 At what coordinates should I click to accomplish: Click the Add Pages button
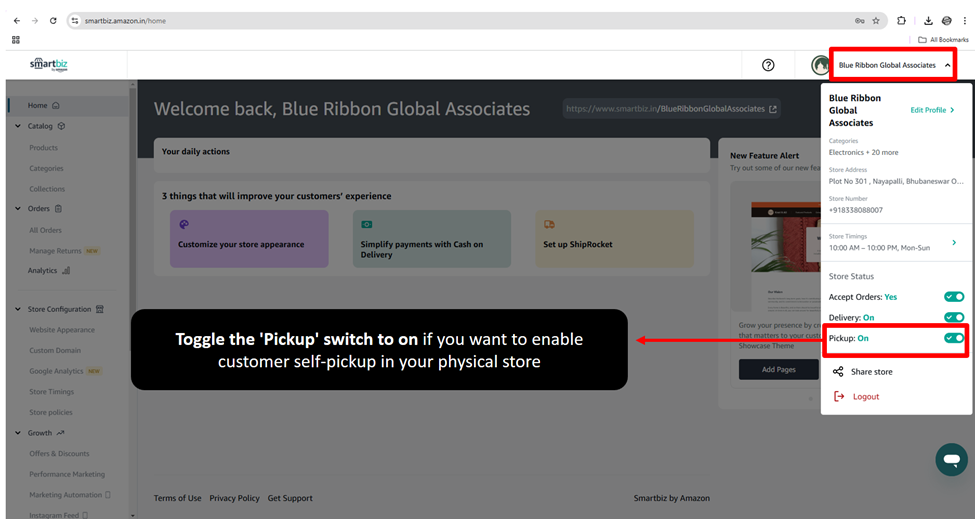pyautogui.click(x=779, y=369)
